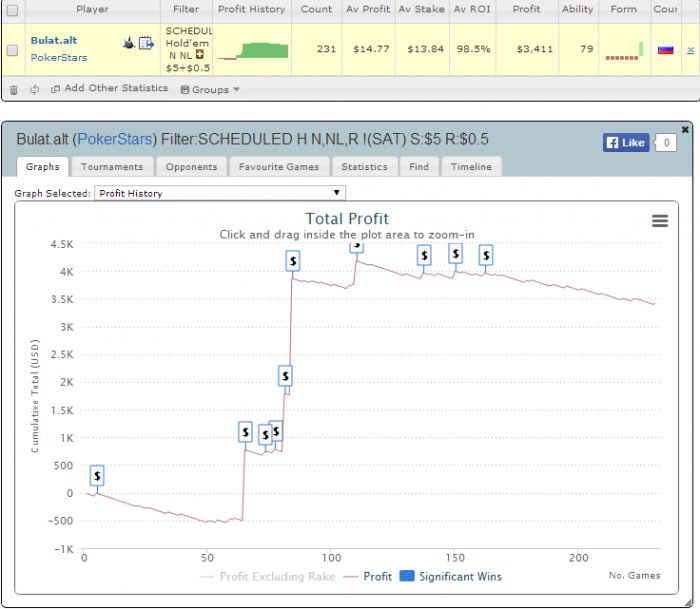Click the significant win marker near game 137
The image size is (700, 609).
tap(424, 255)
